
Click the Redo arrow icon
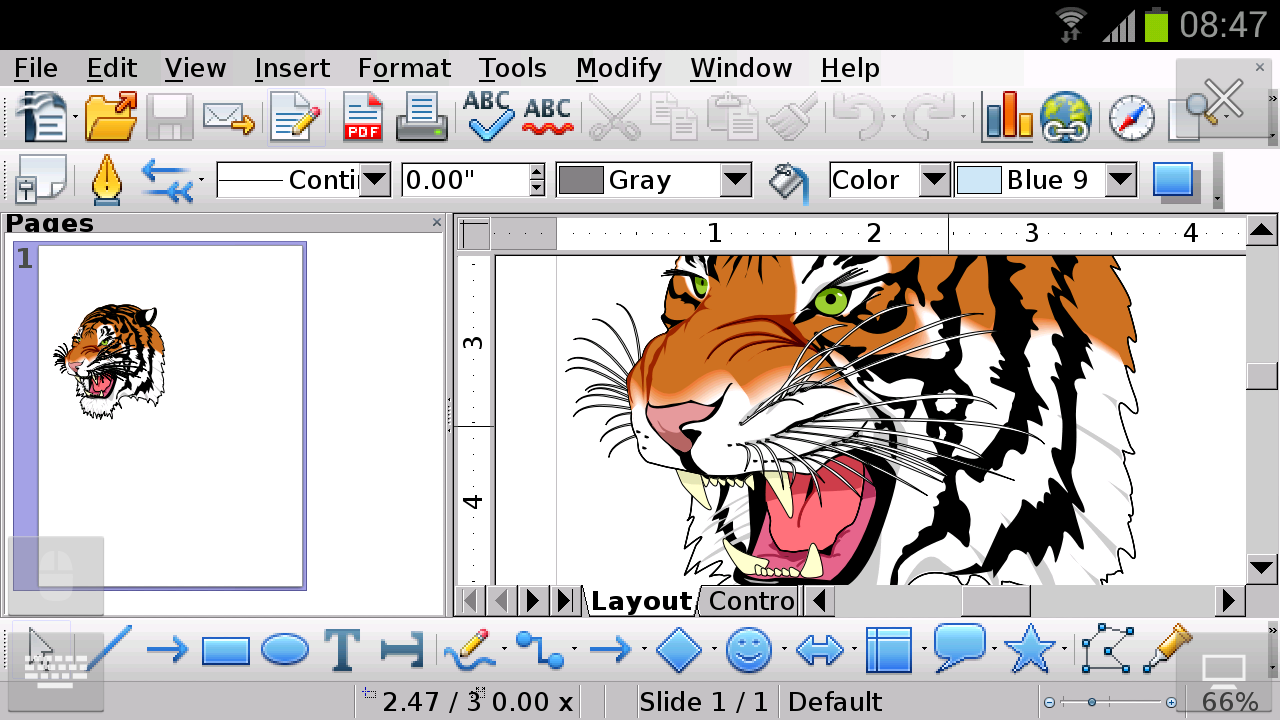pyautogui.click(x=929, y=117)
